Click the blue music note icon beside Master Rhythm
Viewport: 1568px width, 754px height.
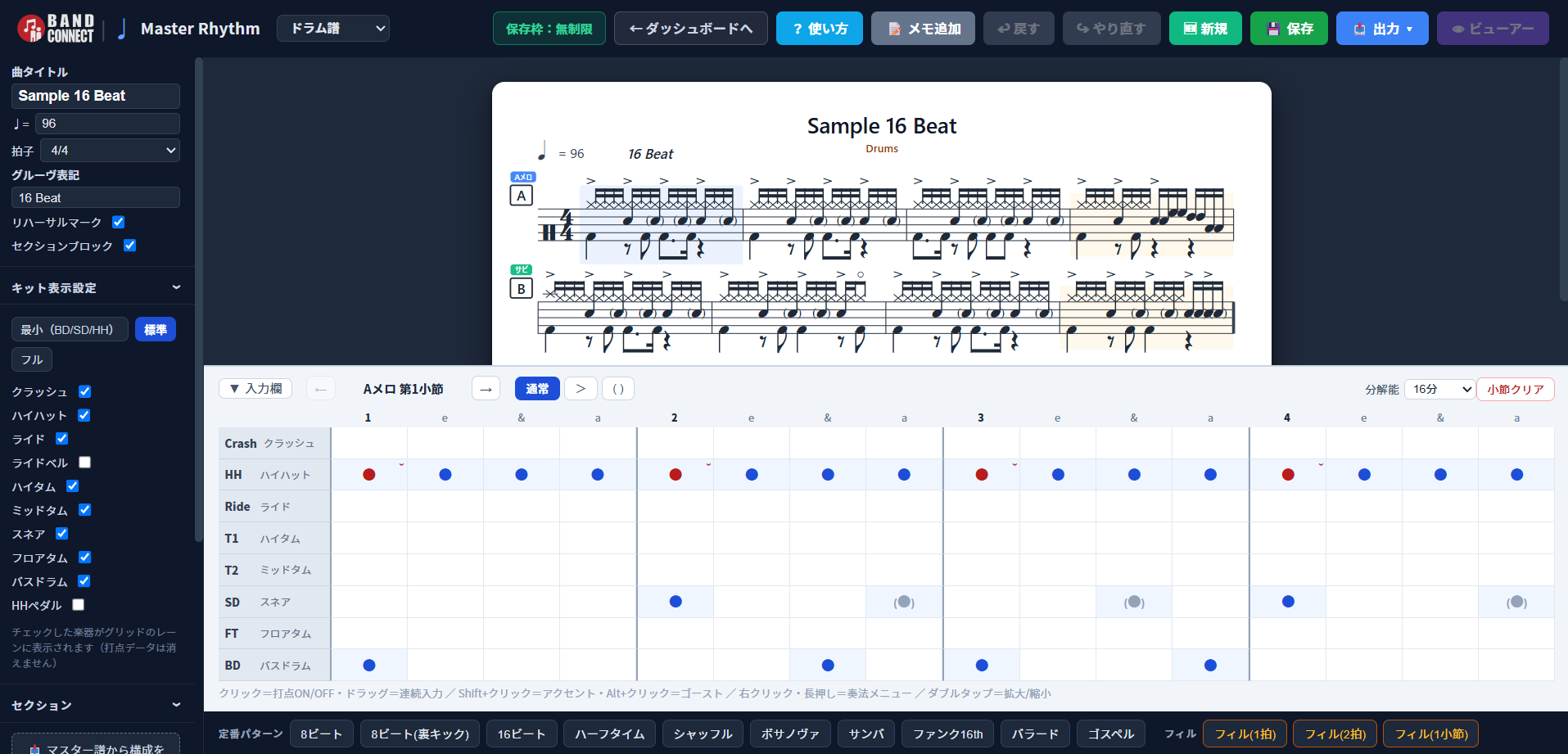(122, 29)
